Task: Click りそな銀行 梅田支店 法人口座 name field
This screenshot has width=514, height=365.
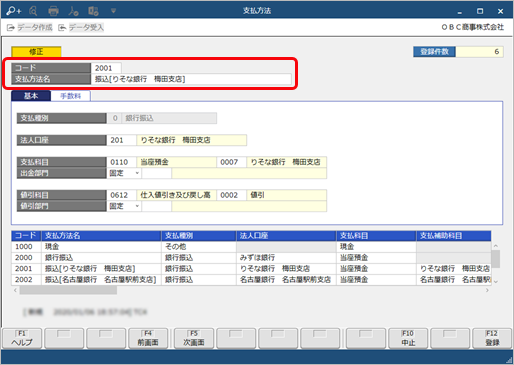Action: coord(192,140)
